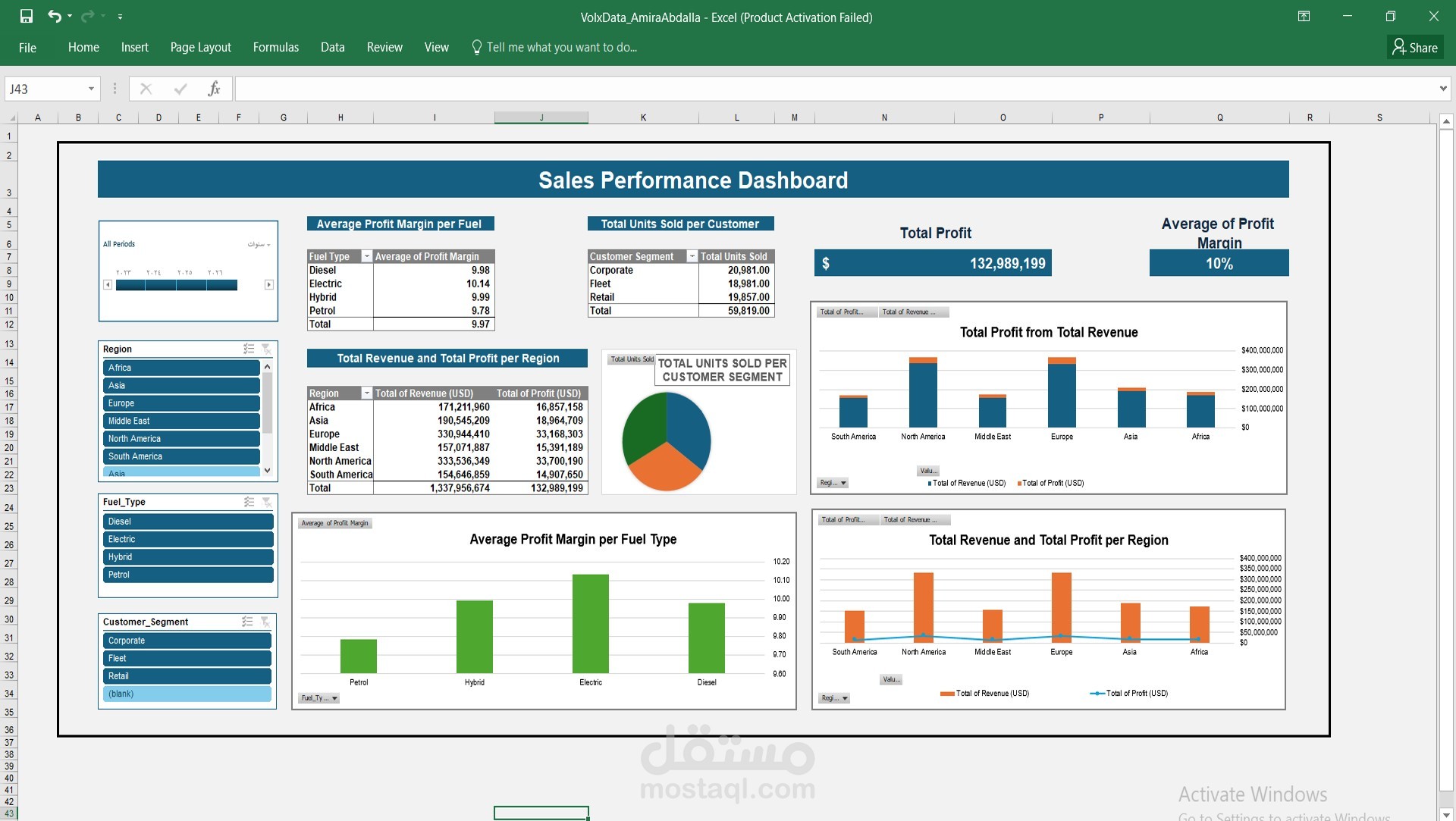Open the Fuel Type column filter dropdown
Screen dimensions: 1456x821
tap(367, 256)
